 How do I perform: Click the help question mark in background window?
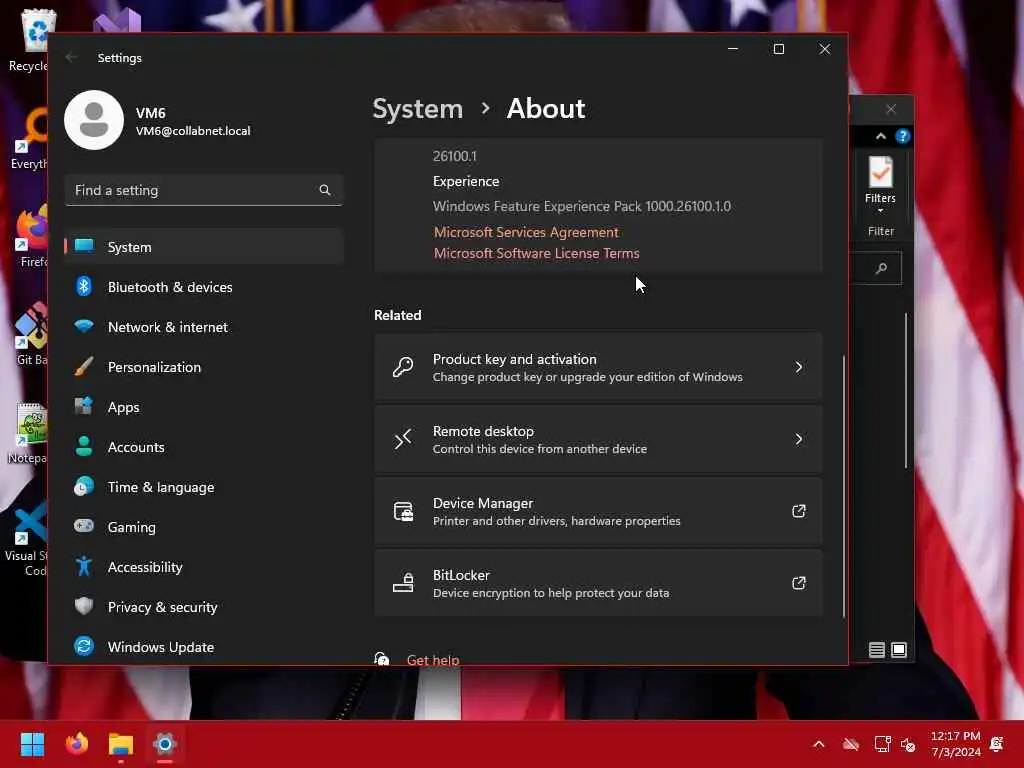[x=903, y=136]
